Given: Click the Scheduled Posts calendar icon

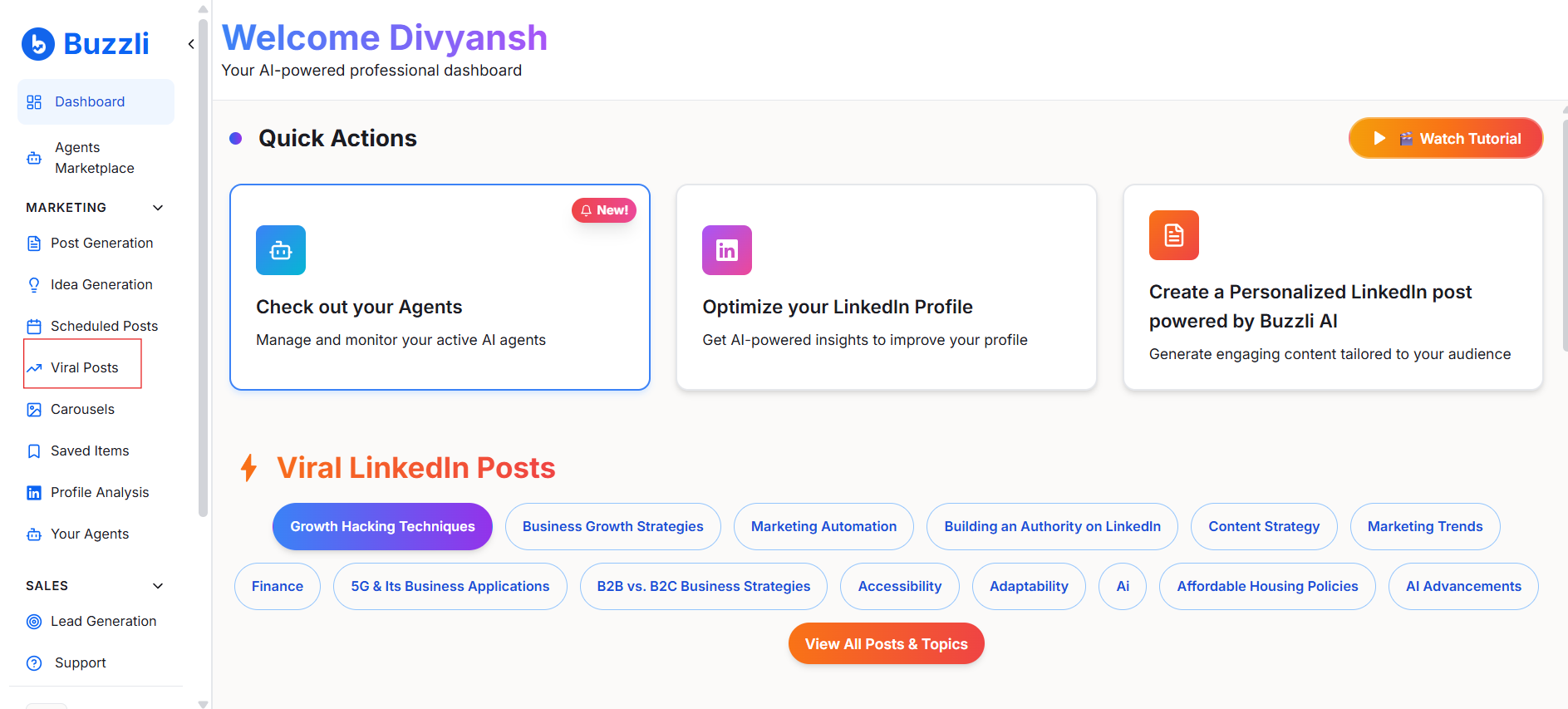Looking at the screenshot, I should coord(34,327).
